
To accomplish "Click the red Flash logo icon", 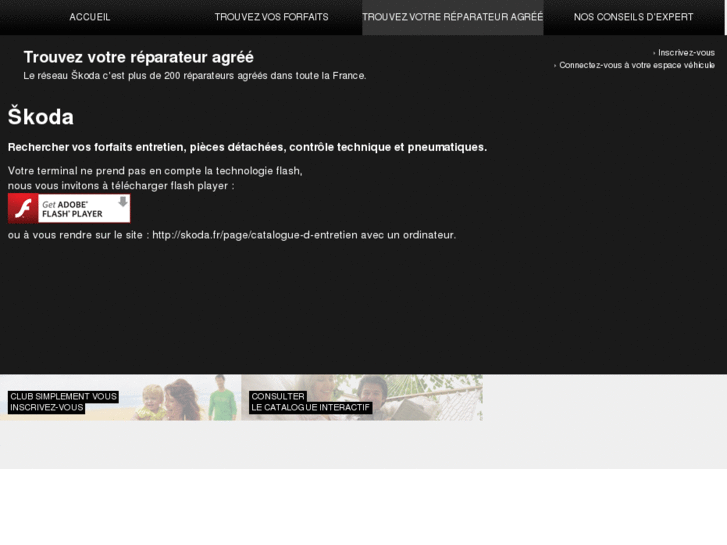I will [23, 208].
